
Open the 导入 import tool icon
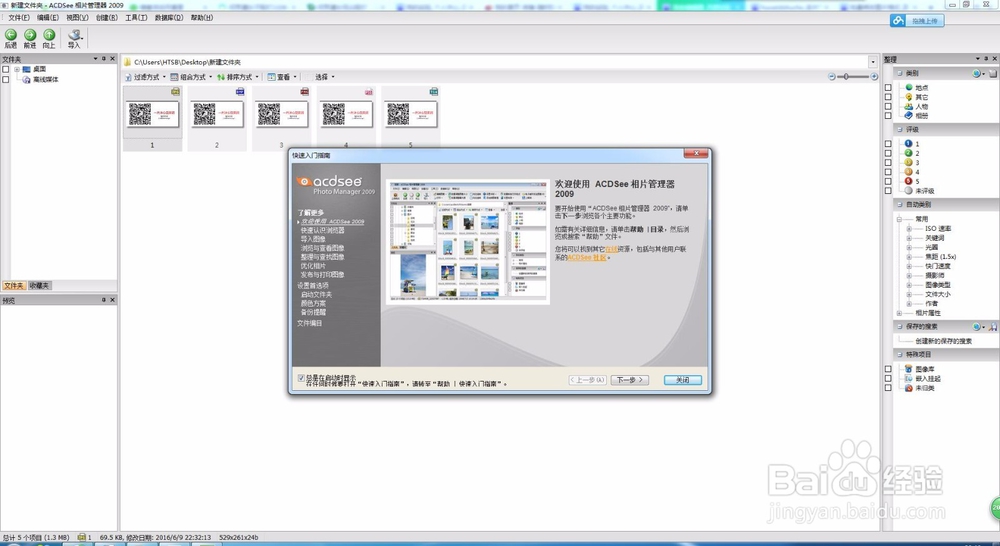[75, 35]
